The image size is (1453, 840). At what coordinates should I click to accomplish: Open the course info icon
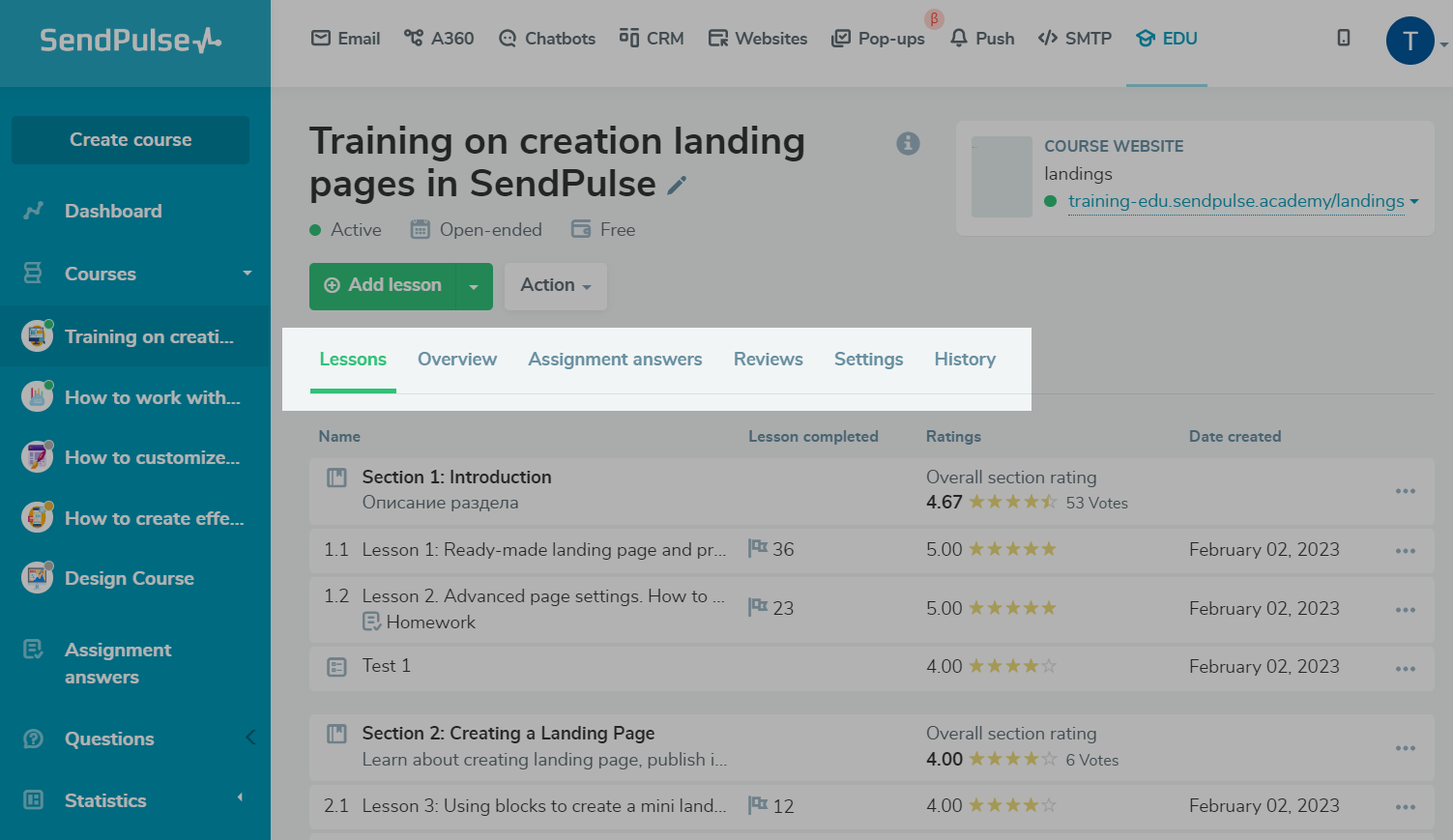pos(908,143)
